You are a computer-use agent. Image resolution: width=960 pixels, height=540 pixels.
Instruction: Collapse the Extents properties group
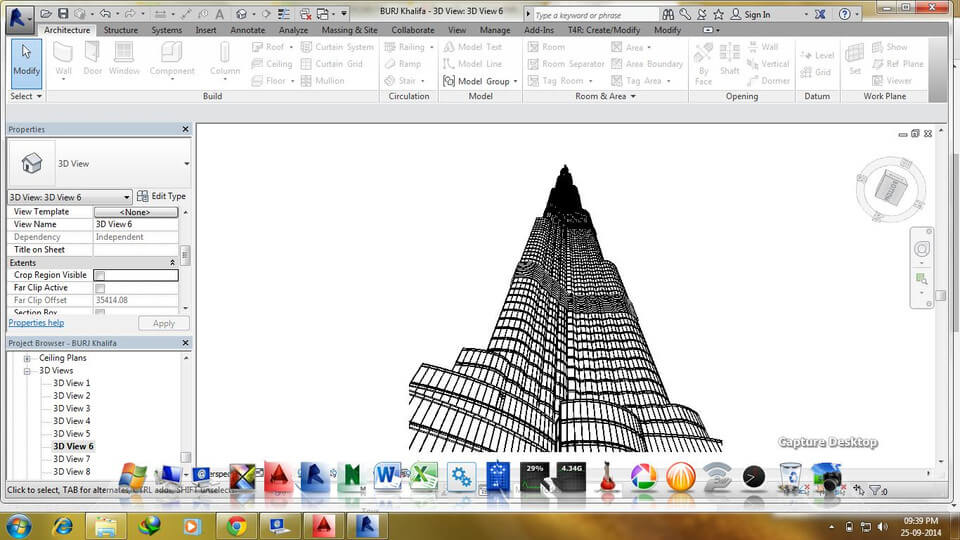(x=172, y=263)
